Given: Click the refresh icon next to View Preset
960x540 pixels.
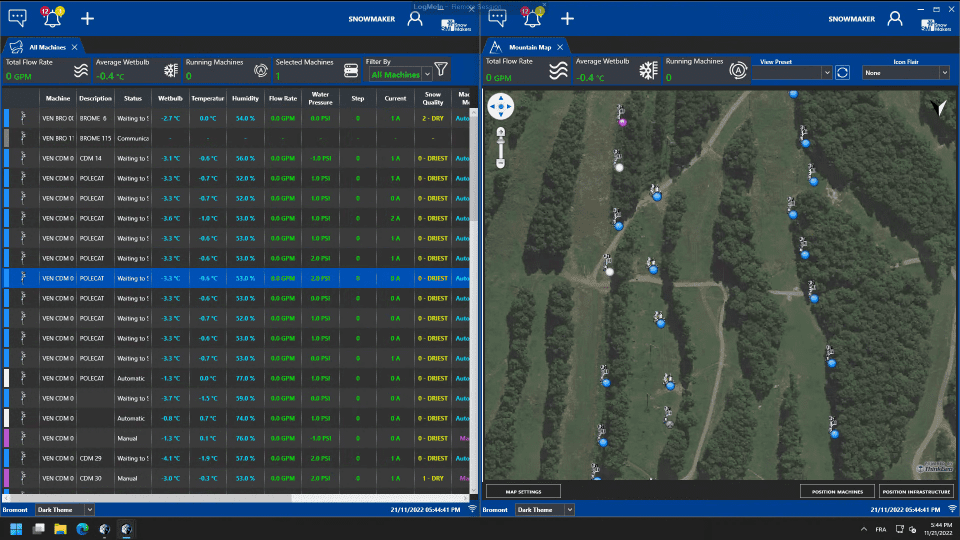Looking at the screenshot, I should click(843, 72).
